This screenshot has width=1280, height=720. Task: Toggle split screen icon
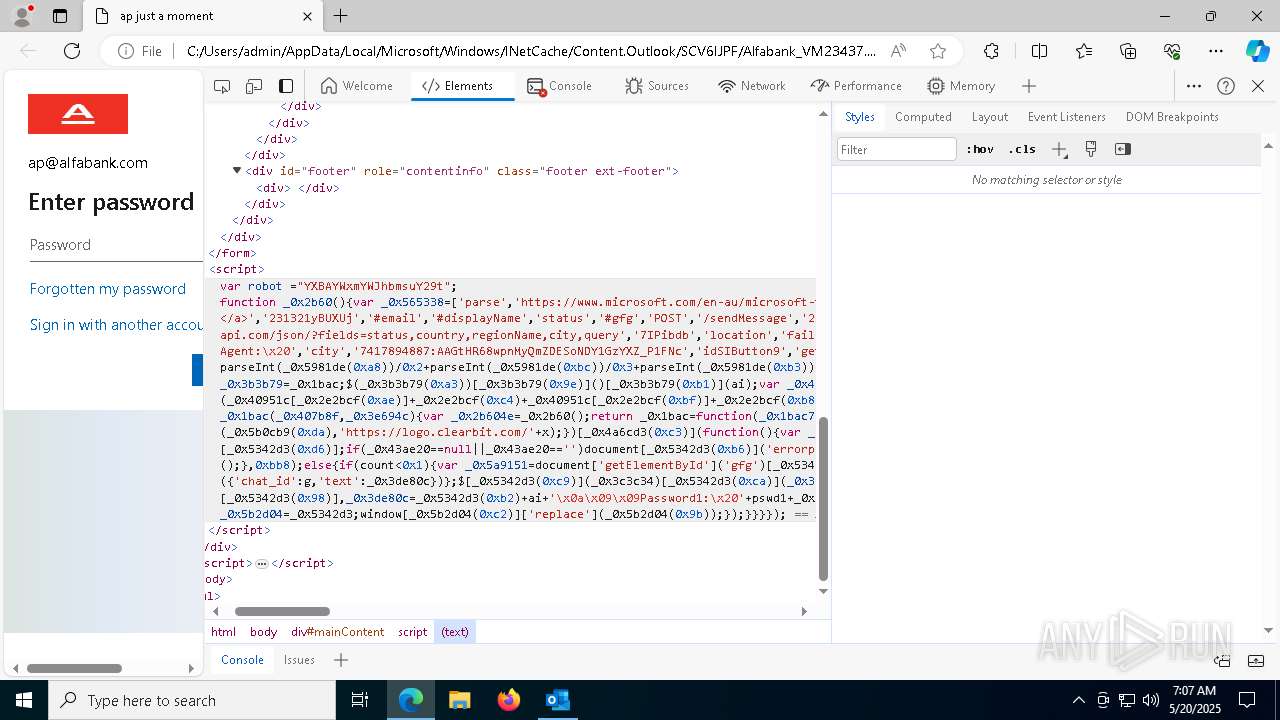tap(1039, 51)
